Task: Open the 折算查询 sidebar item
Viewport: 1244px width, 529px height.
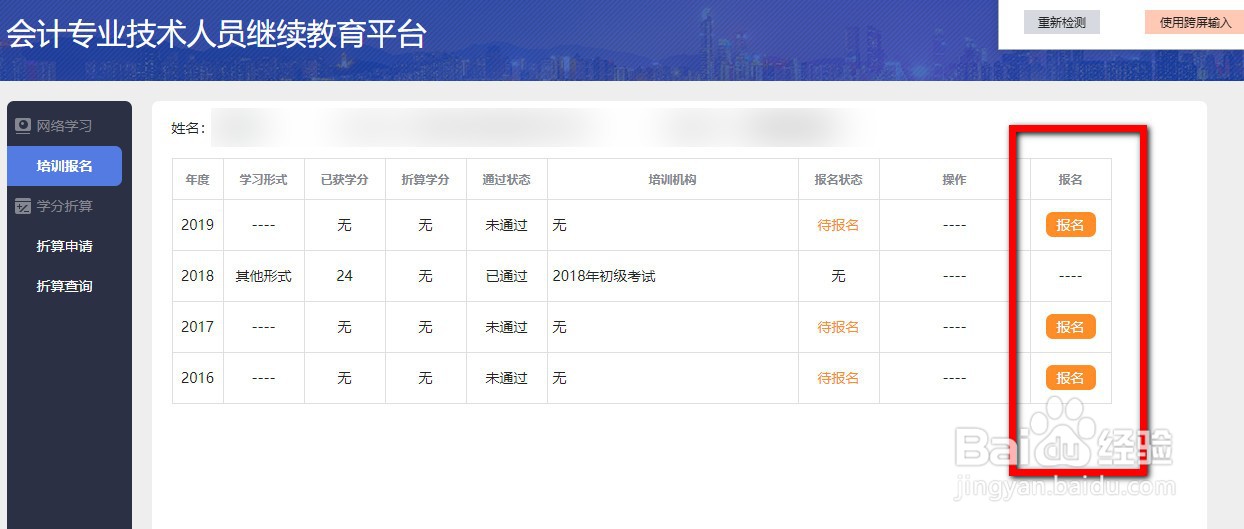Action: coord(64,286)
